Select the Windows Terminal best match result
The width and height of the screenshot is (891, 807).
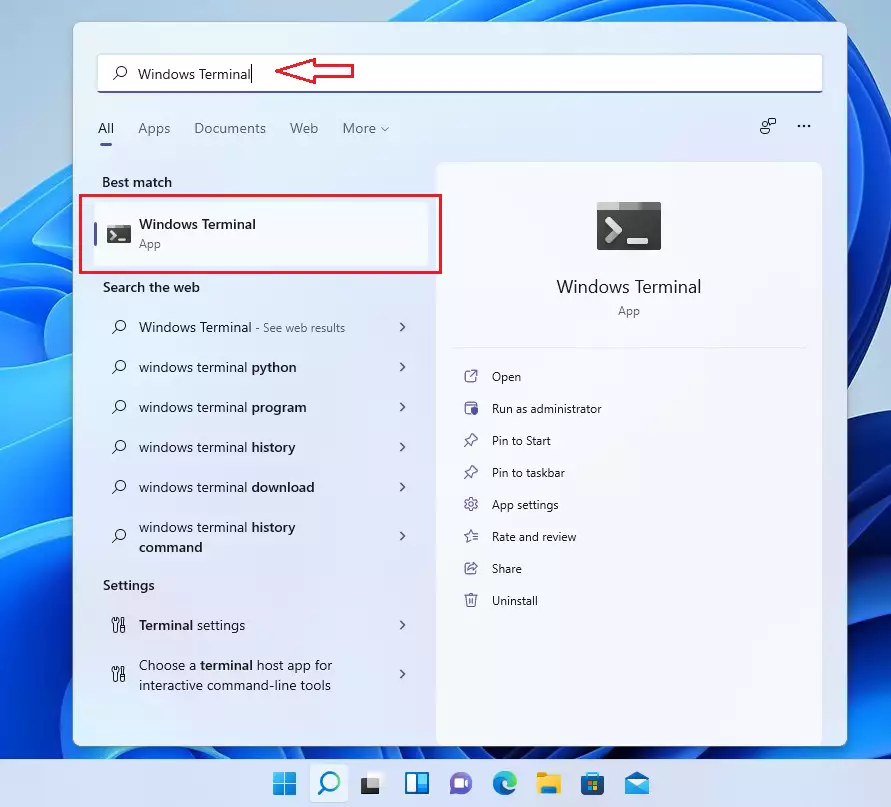pos(261,234)
